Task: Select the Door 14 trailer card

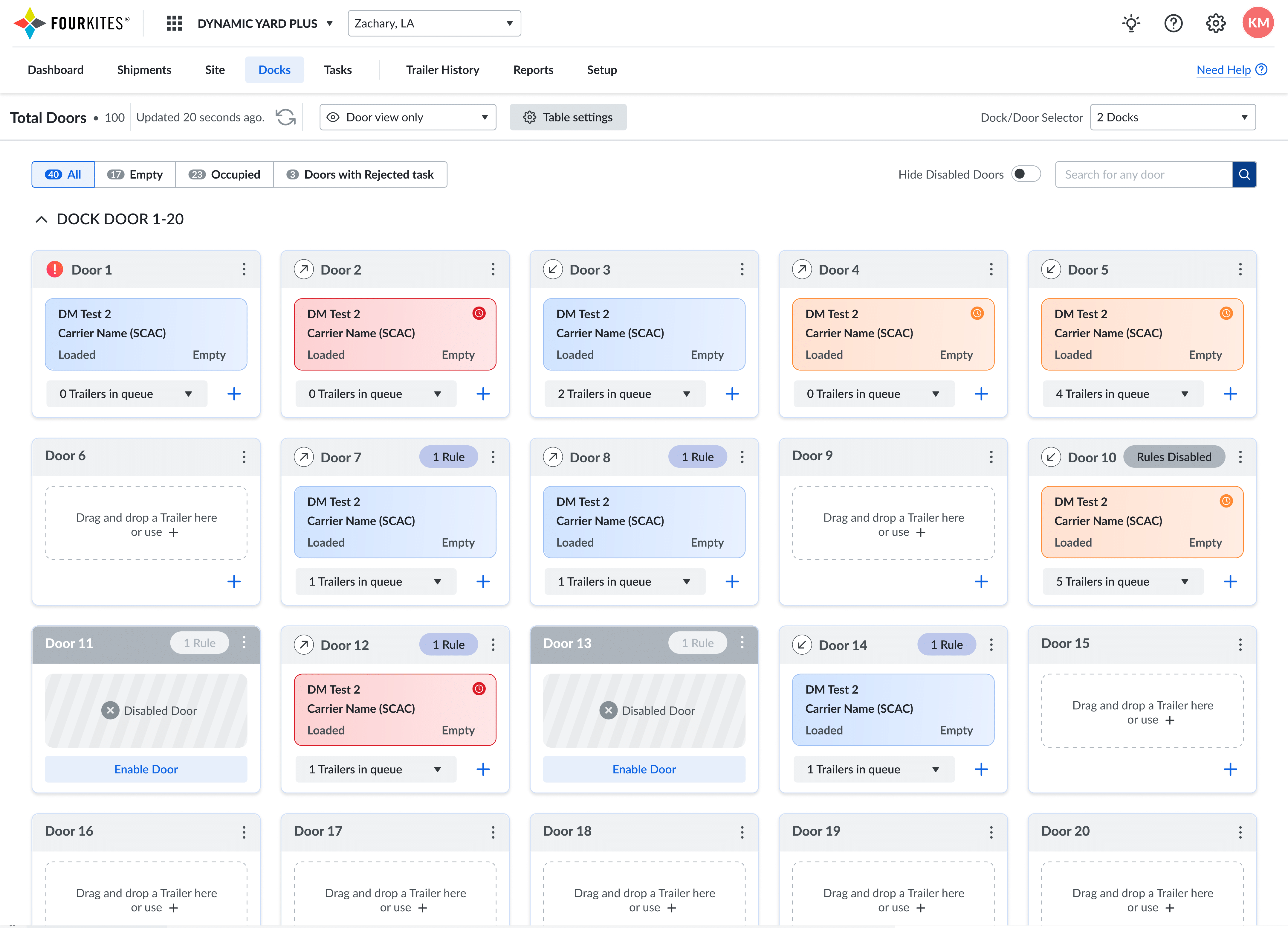Action: tap(893, 710)
